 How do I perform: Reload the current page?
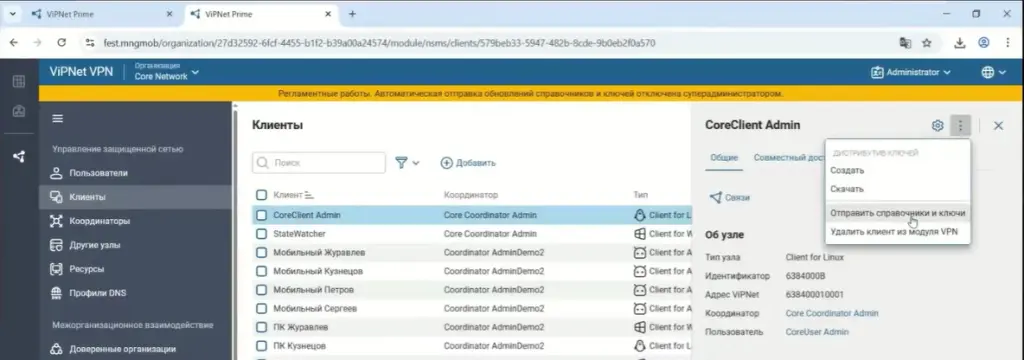(61, 42)
